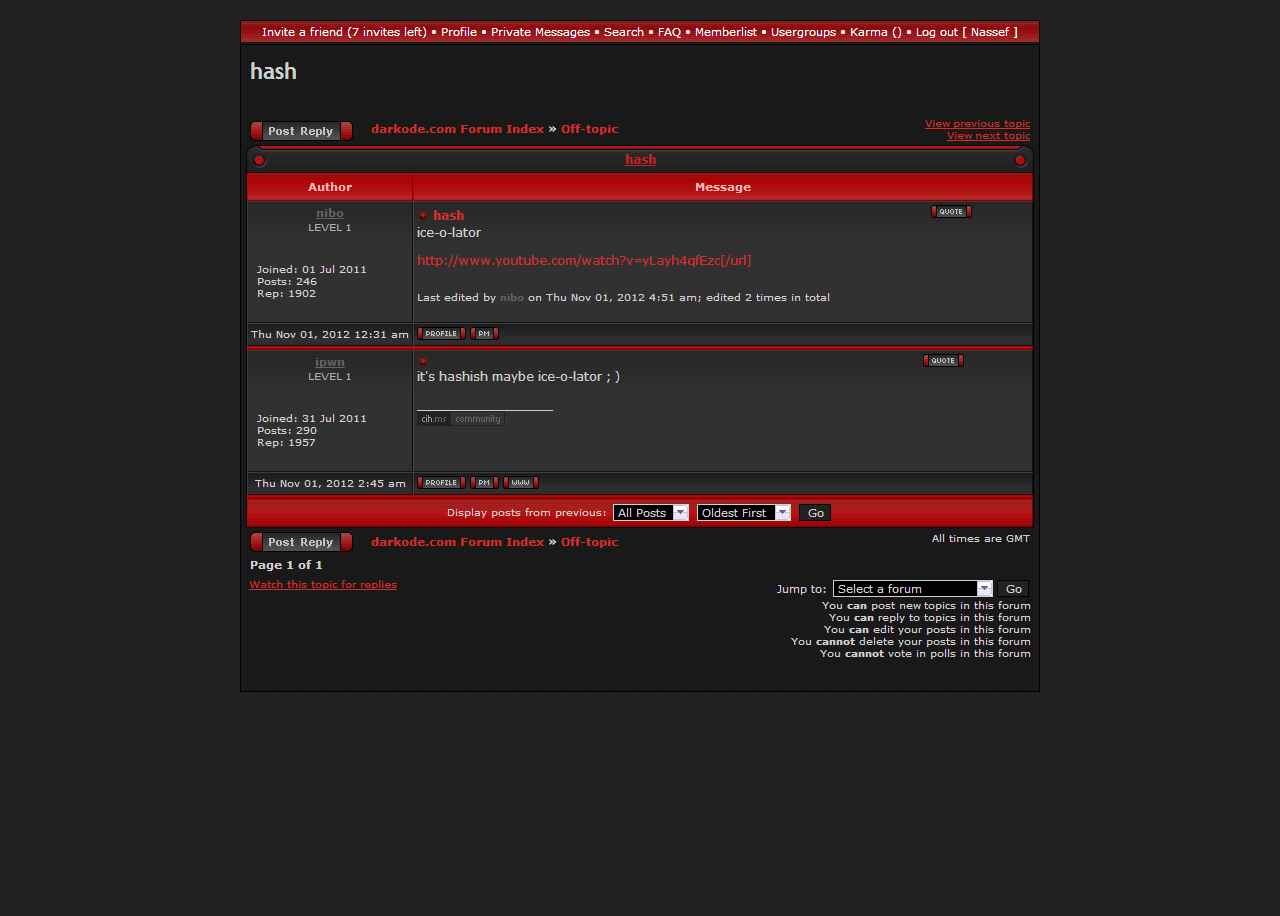The image size is (1280, 916).
Task: Send PM to nibo via PM icon
Action: click(x=484, y=334)
